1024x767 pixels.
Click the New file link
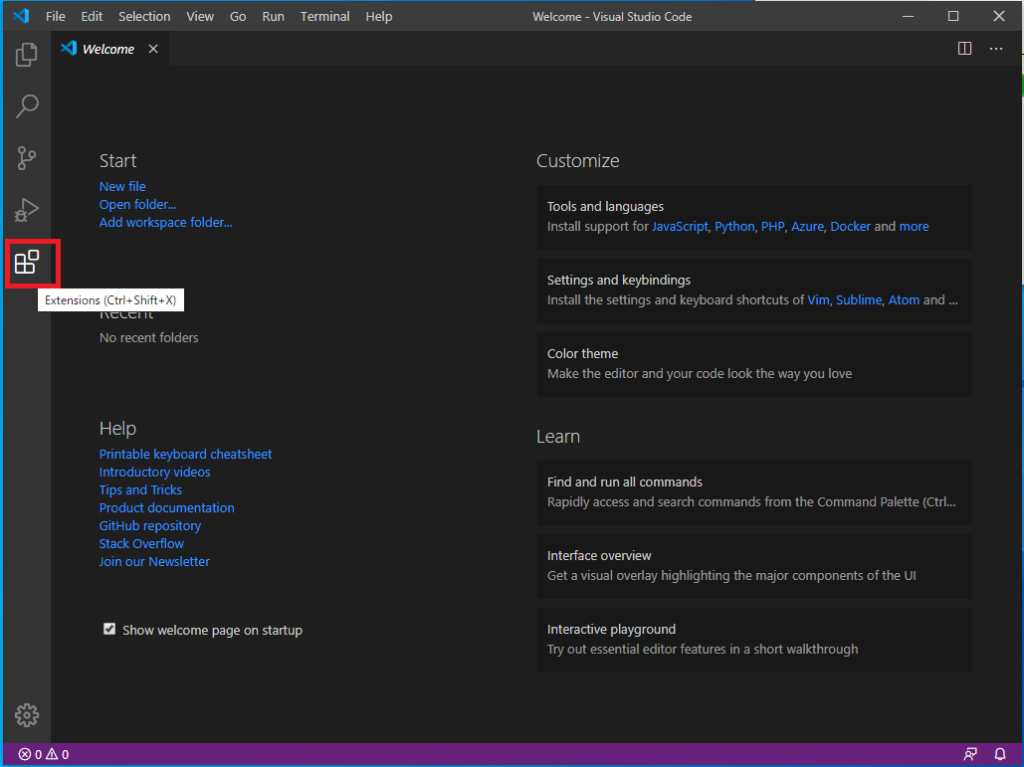[x=122, y=186]
